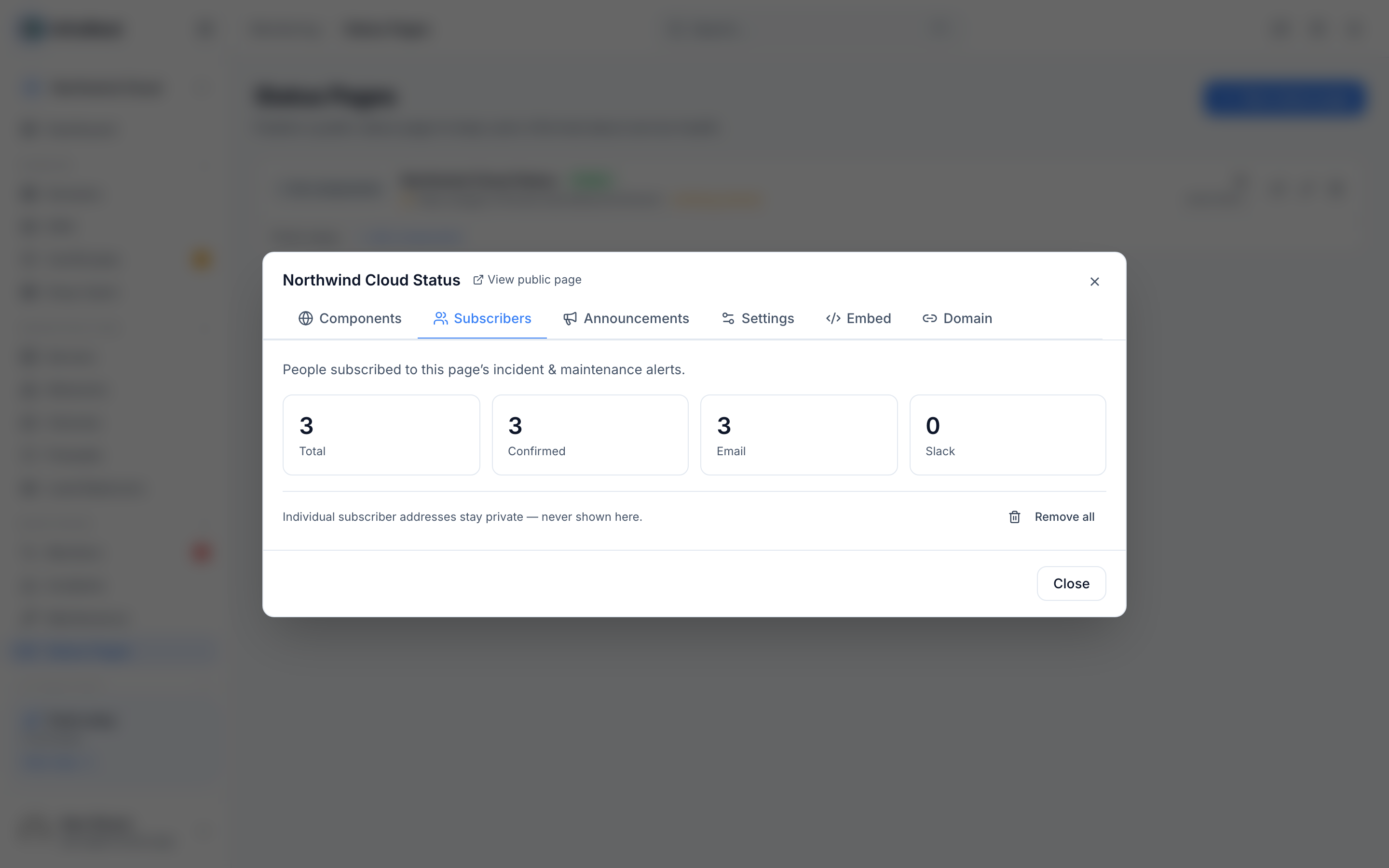The height and width of the screenshot is (868, 1389).
Task: Open the Settings tab
Action: pos(757,319)
